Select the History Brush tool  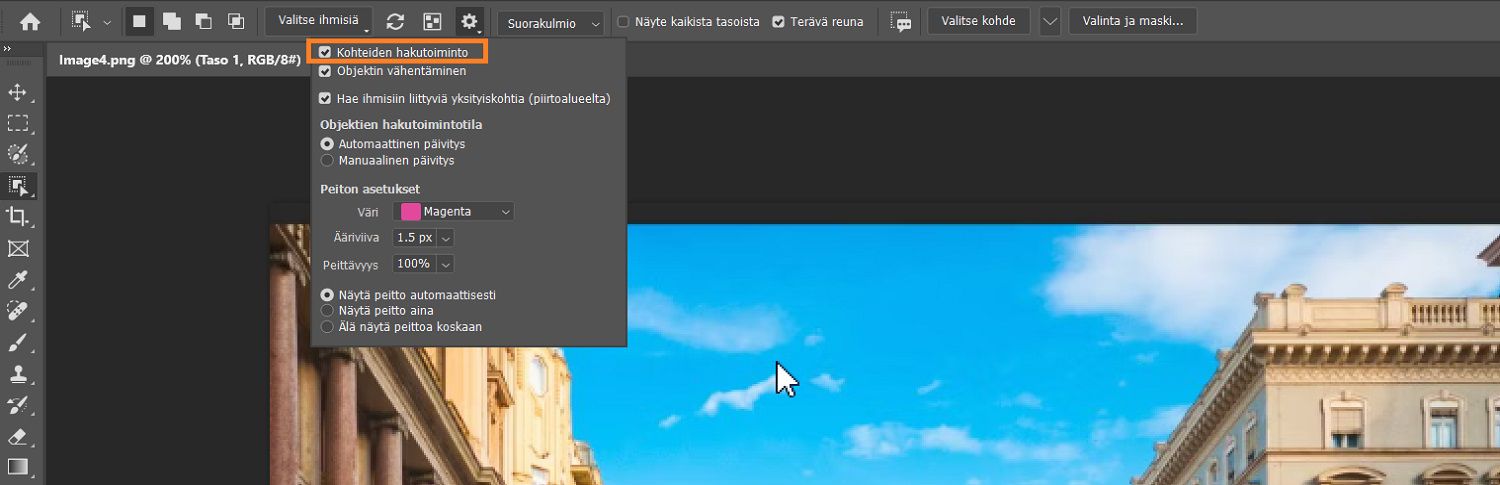point(18,405)
